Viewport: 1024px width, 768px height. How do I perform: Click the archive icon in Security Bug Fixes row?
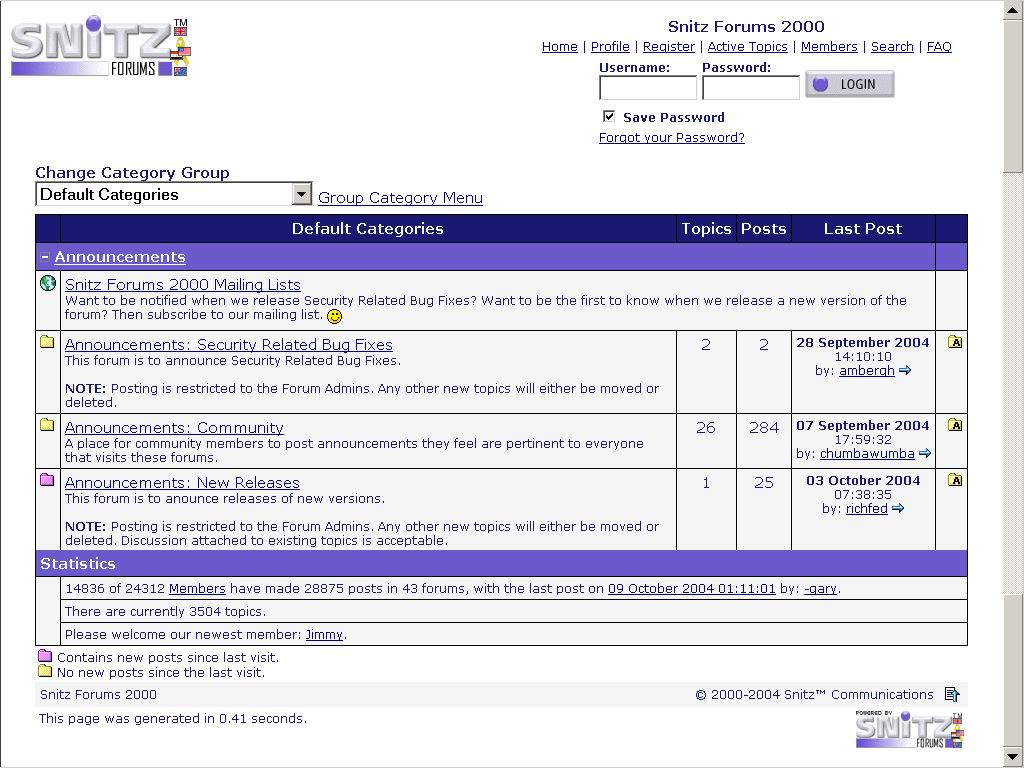(x=955, y=342)
